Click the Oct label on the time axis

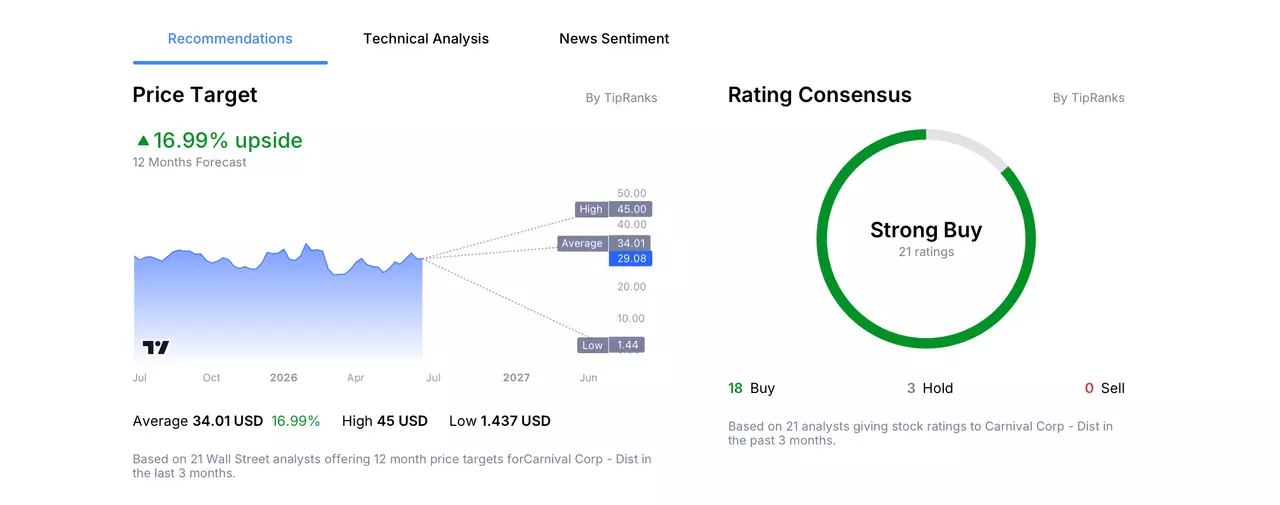pos(211,378)
